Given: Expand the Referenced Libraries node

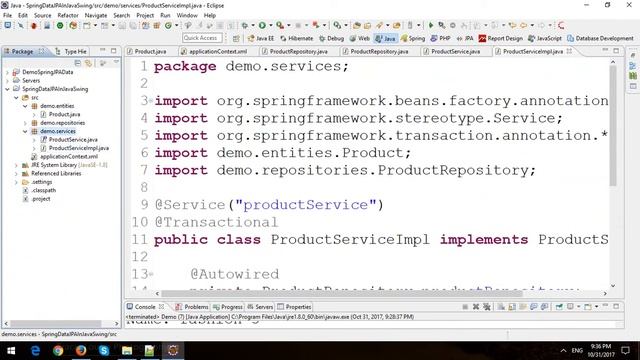Looking at the screenshot, I should 16,173.
